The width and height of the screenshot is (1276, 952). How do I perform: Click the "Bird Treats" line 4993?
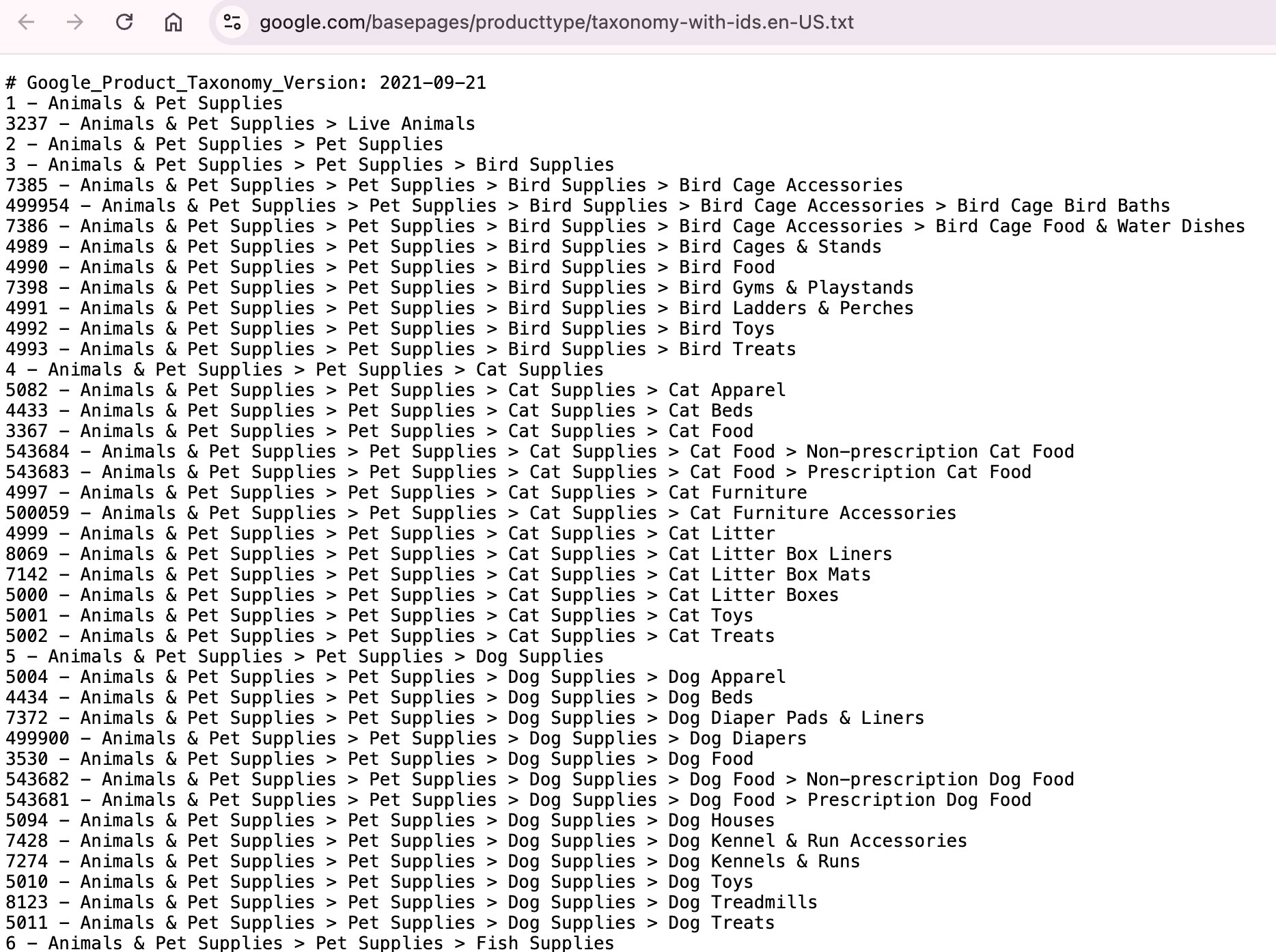(401, 349)
